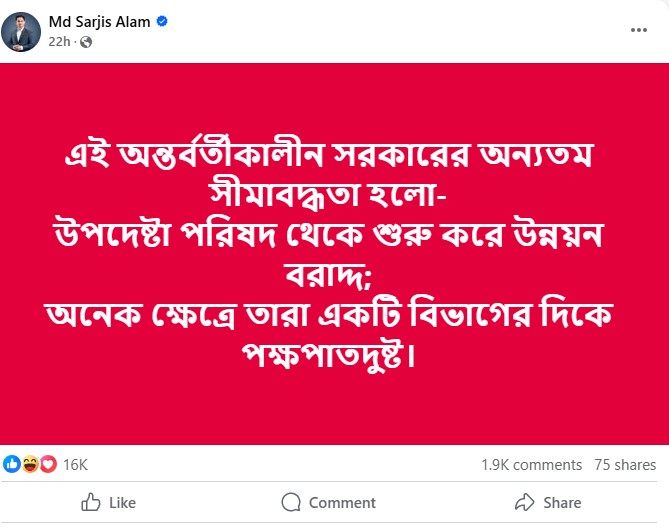Click the Haha laughing reaction icon
This screenshot has width=669, height=532.
click(27, 464)
